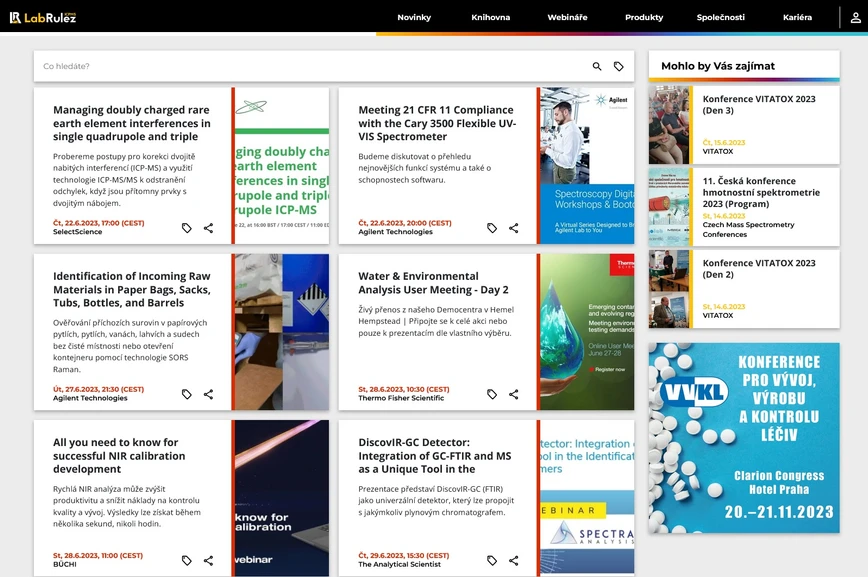
Task: Tag the NIR calibration development card
Action: tap(187, 560)
